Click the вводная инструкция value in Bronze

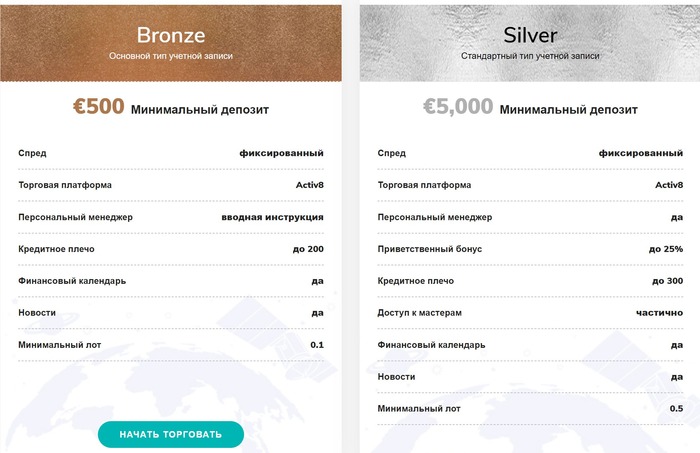click(272, 217)
